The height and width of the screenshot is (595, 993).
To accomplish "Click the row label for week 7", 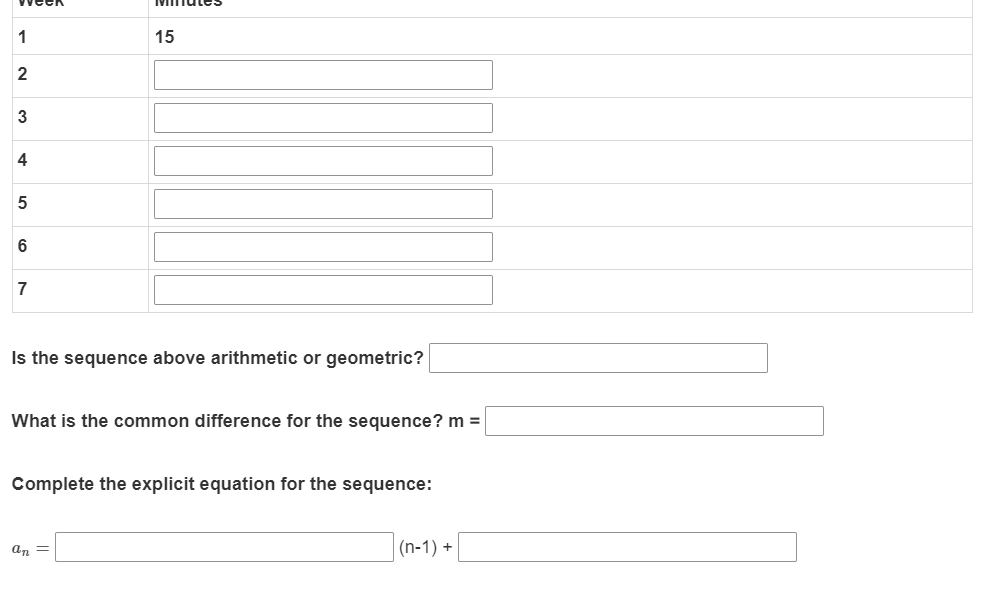I will tap(20, 289).
